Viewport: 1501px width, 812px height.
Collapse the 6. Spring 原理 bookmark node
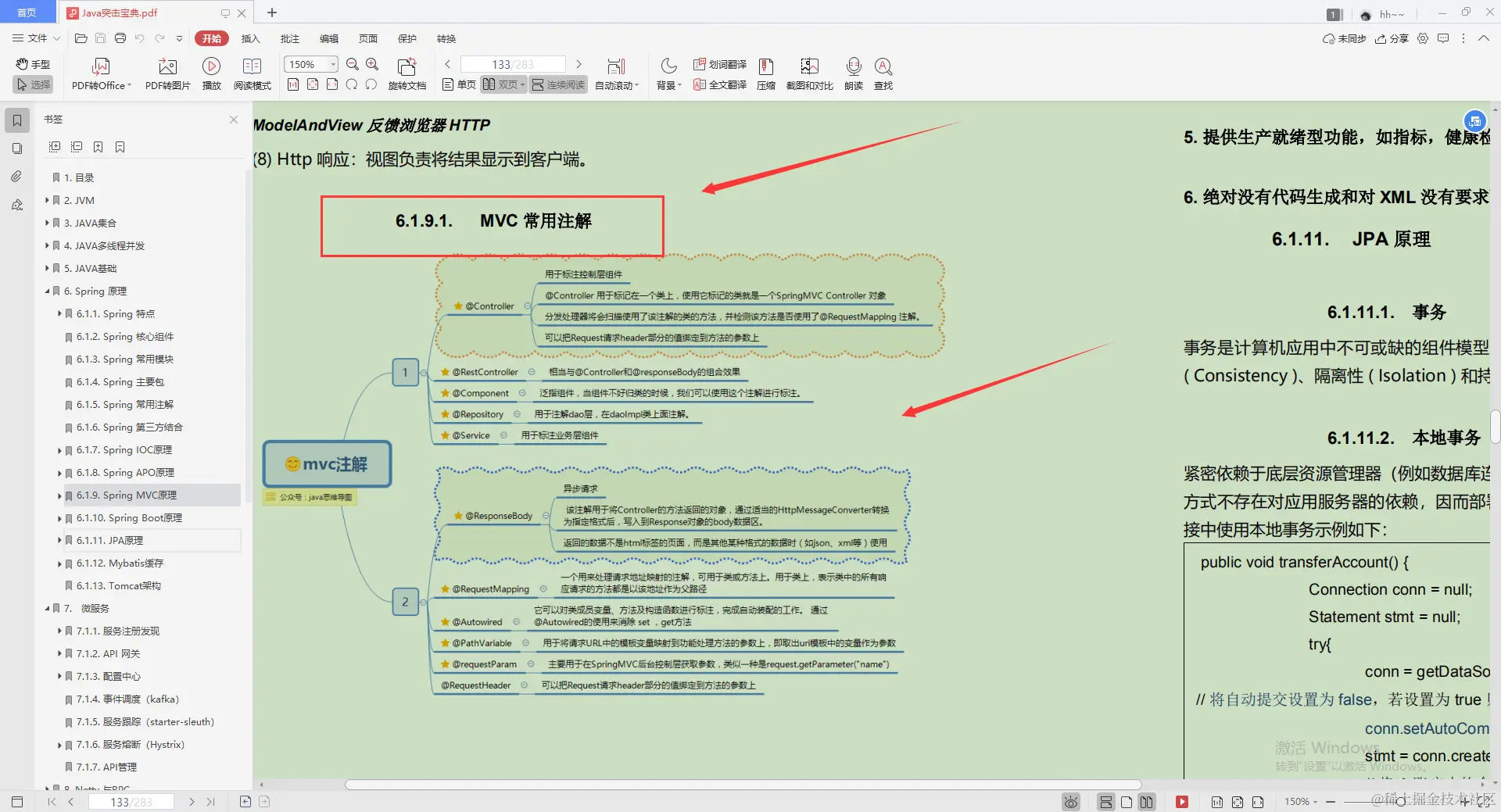point(48,291)
